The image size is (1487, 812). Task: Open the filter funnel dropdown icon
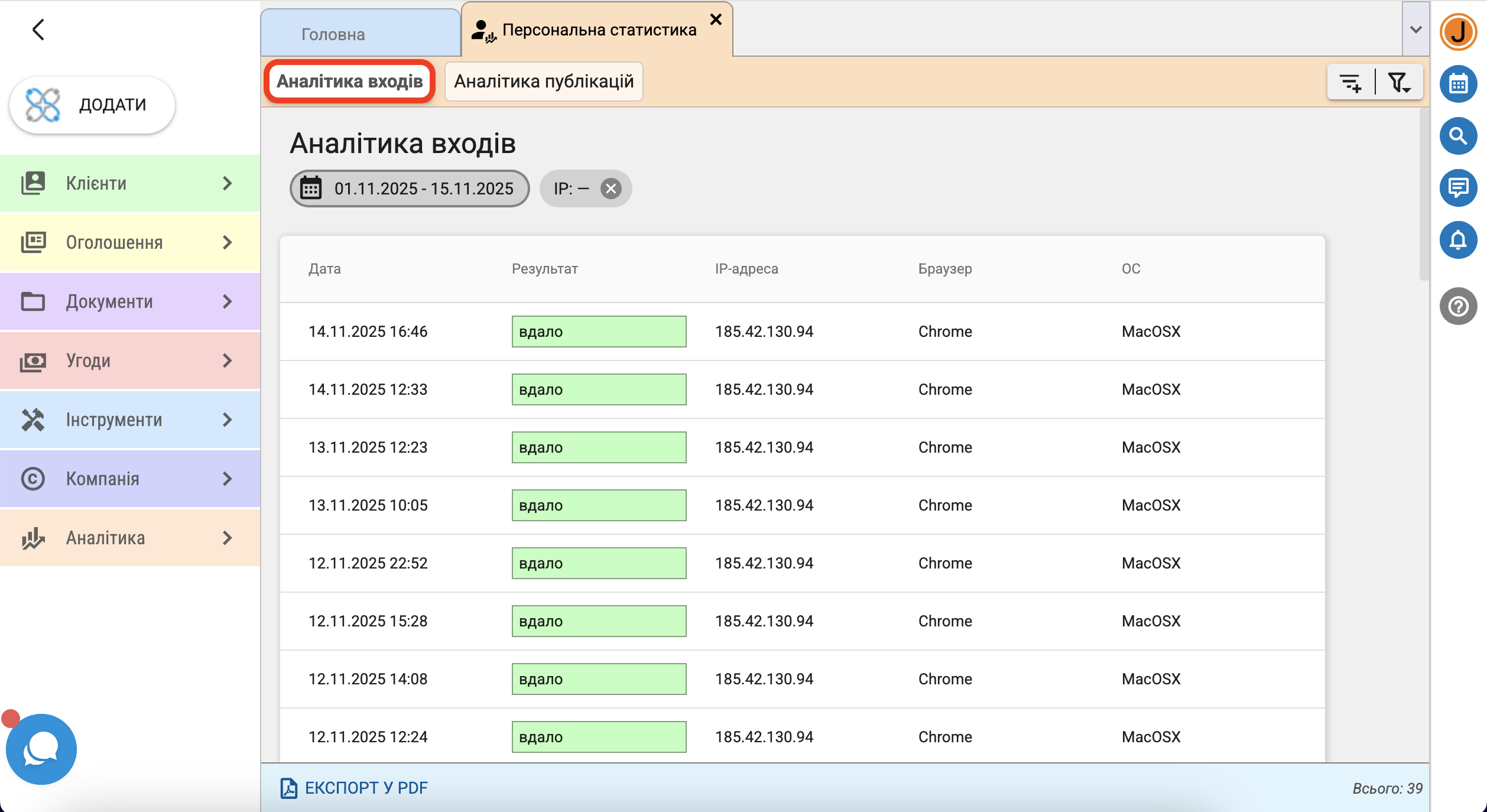click(1399, 82)
